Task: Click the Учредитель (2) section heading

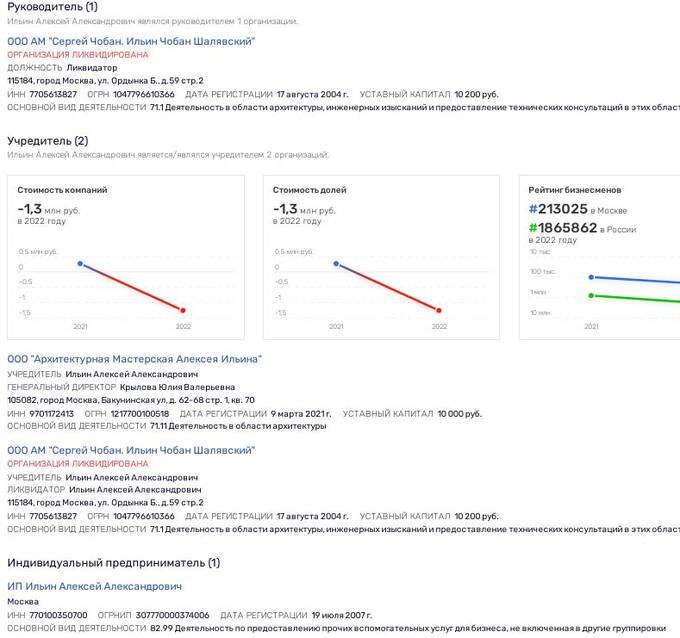Action: [47, 141]
